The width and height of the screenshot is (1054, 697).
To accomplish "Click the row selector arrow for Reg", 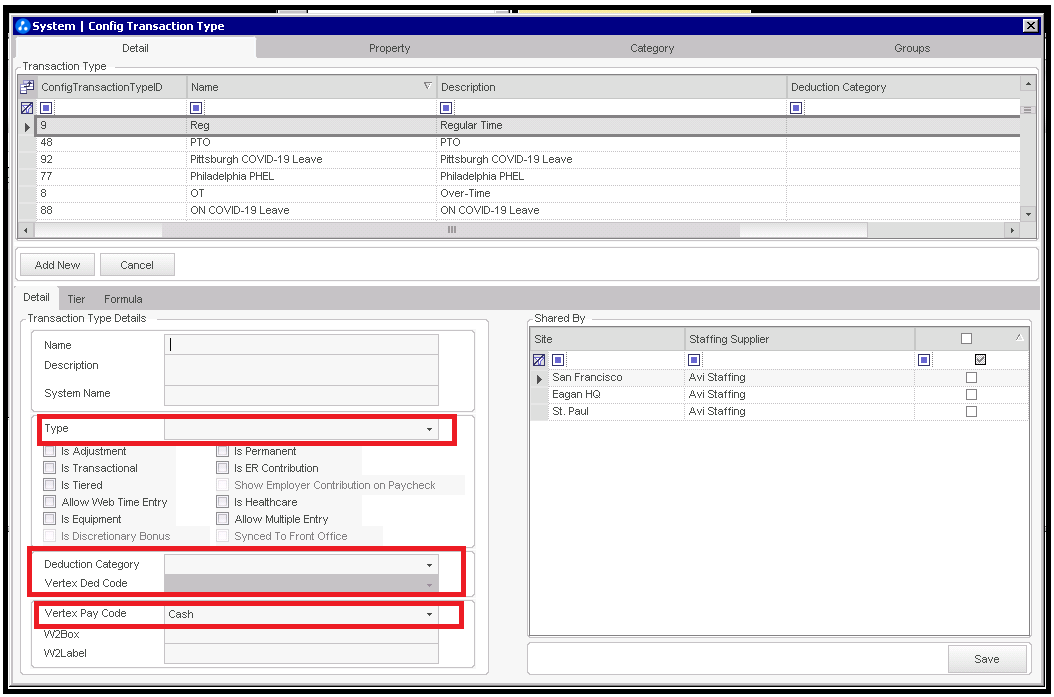I will coord(27,126).
